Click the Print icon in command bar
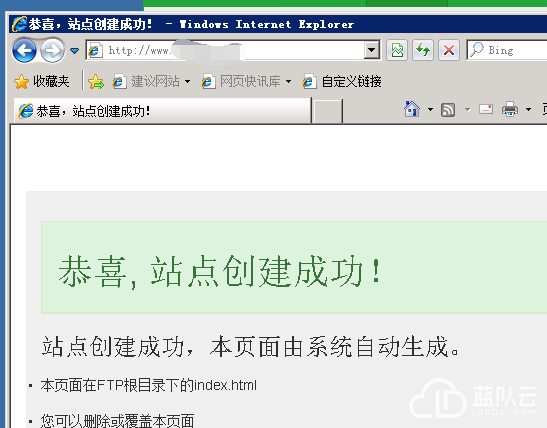Screen dimensions: 547x428 pyautogui.click(x=510, y=109)
